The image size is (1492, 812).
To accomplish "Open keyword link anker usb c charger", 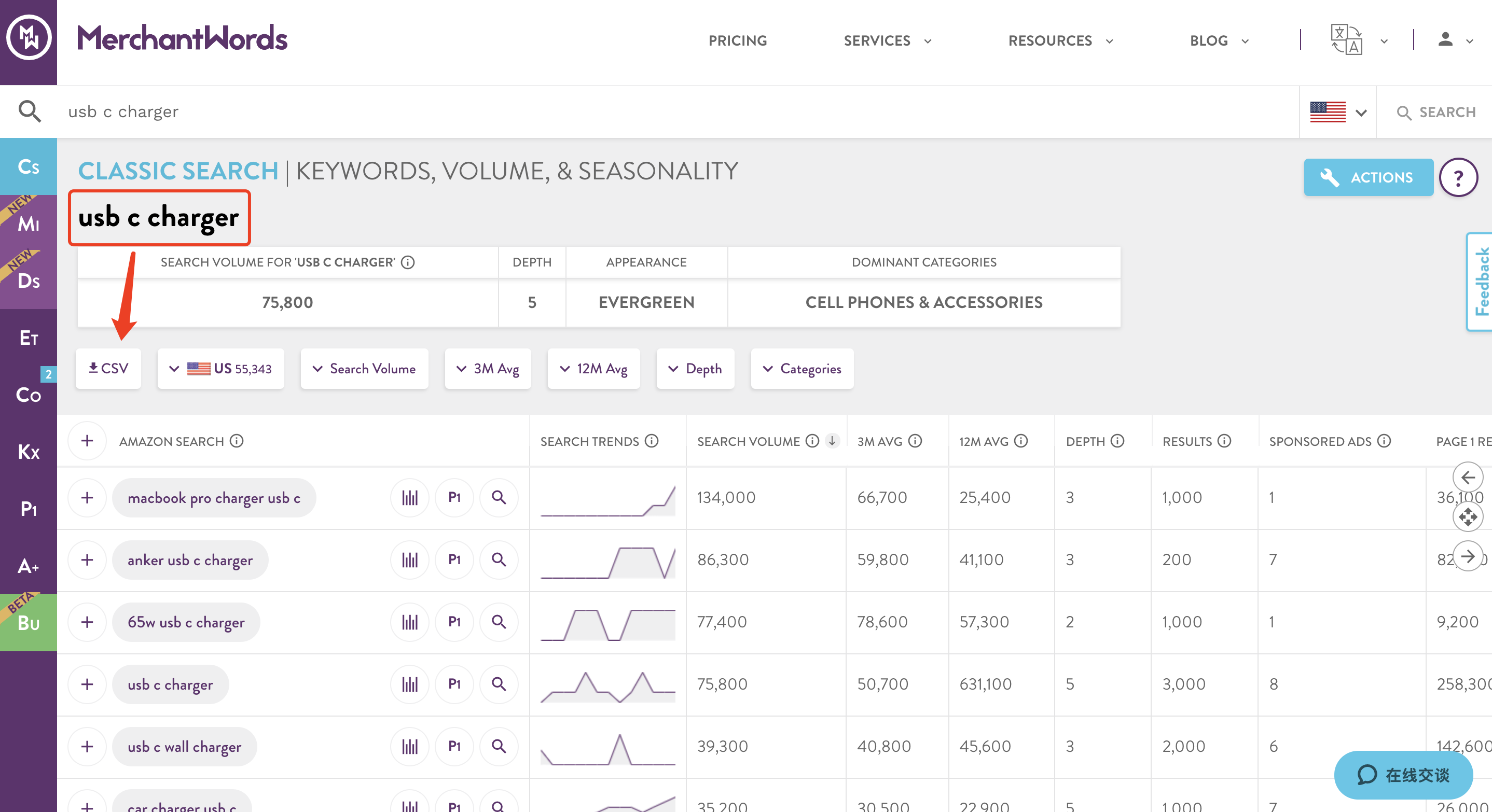I will (190, 560).
